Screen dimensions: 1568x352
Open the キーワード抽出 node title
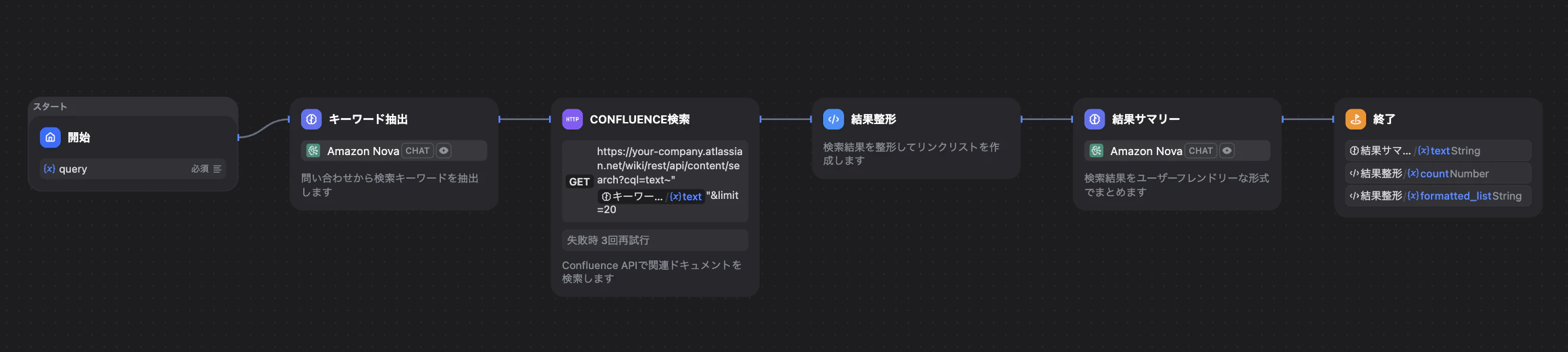click(x=368, y=119)
